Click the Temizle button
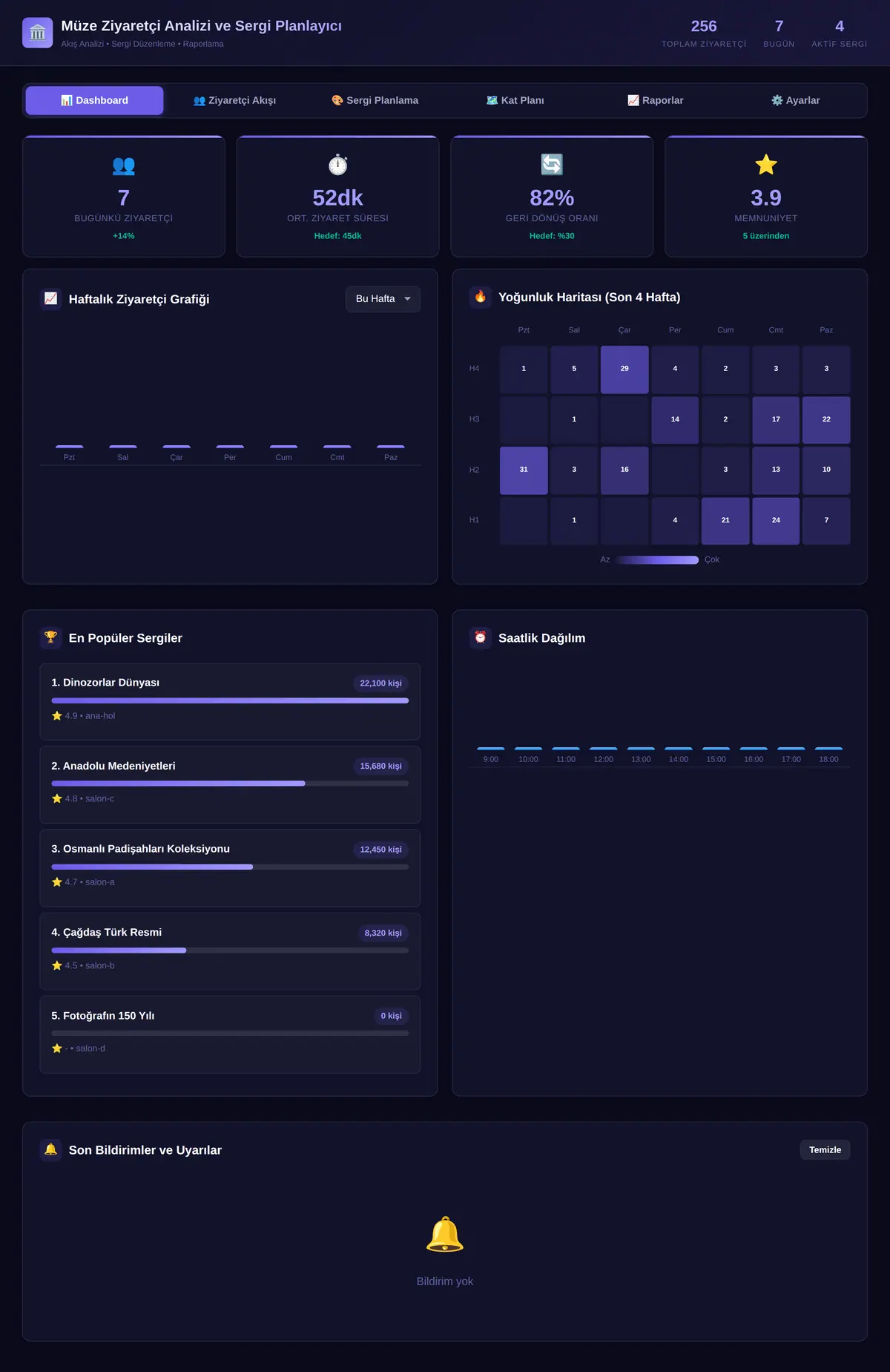 pos(825,1149)
